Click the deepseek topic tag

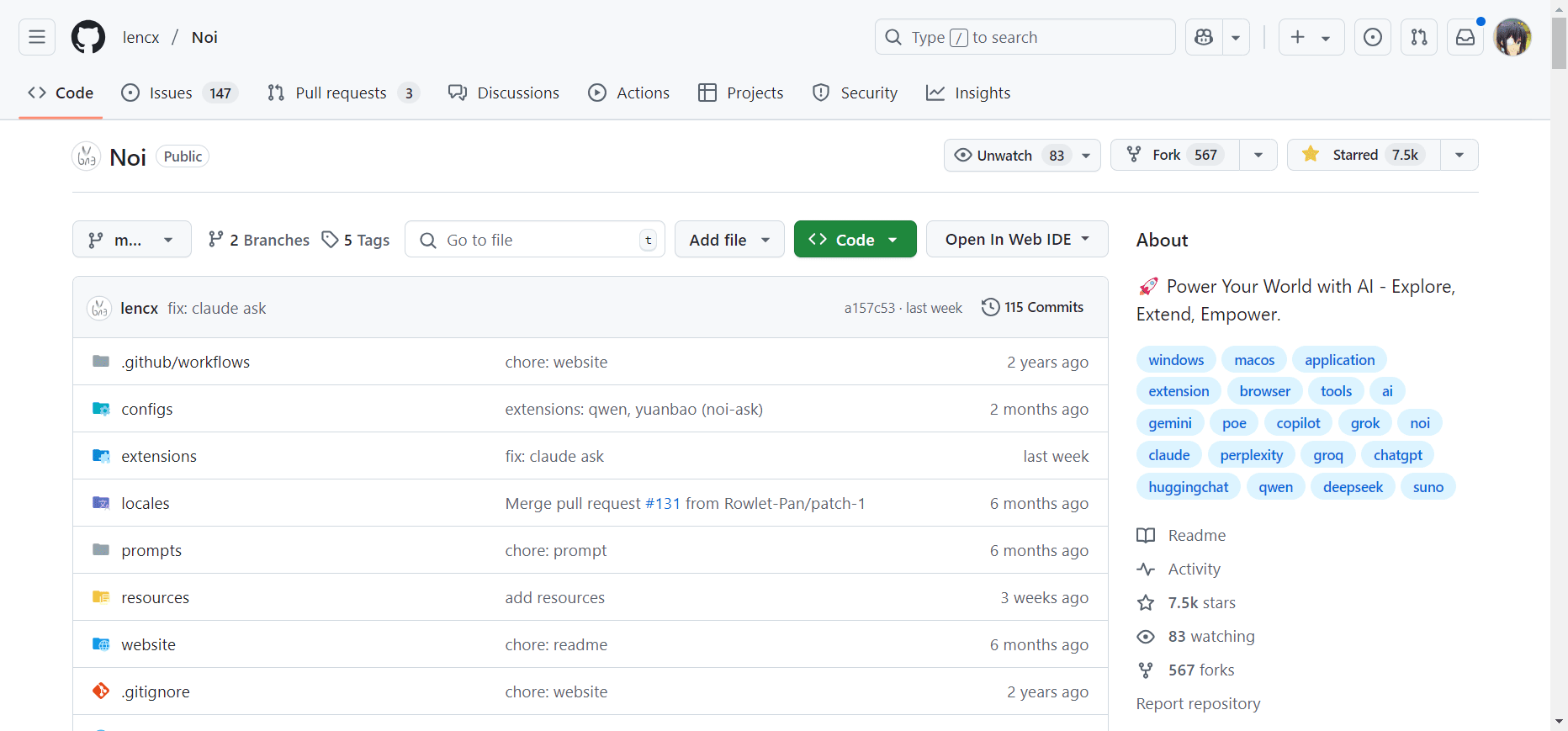coord(1353,486)
